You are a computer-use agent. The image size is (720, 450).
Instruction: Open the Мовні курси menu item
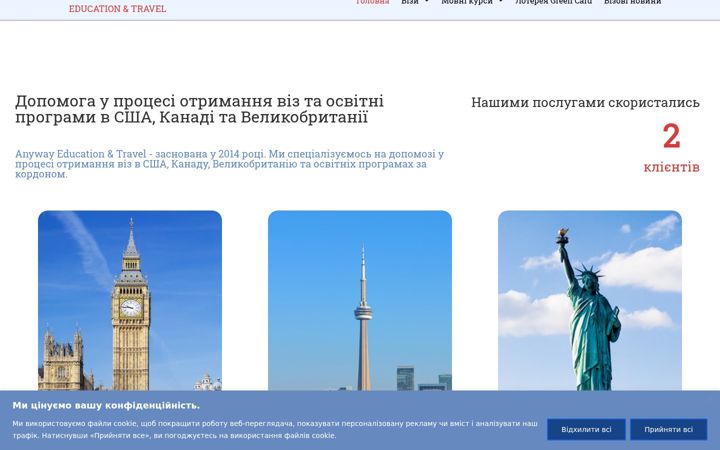[467, 2]
